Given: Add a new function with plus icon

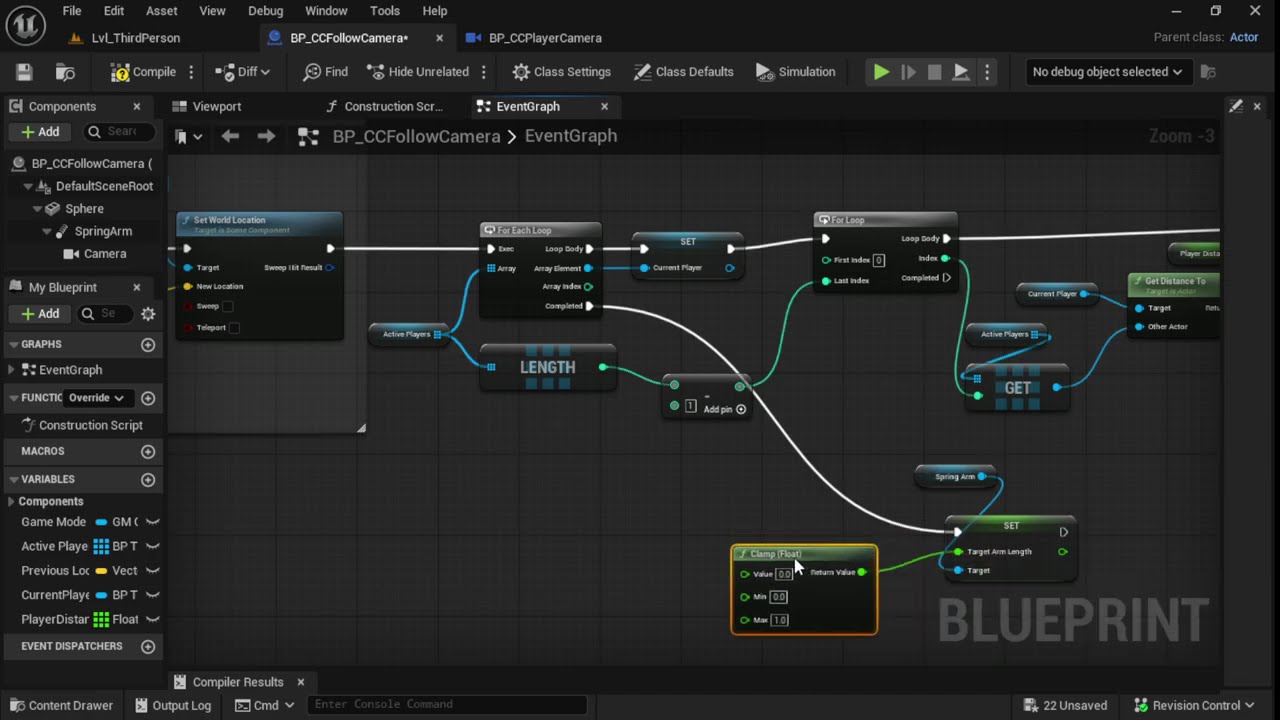Looking at the screenshot, I should tap(148, 398).
